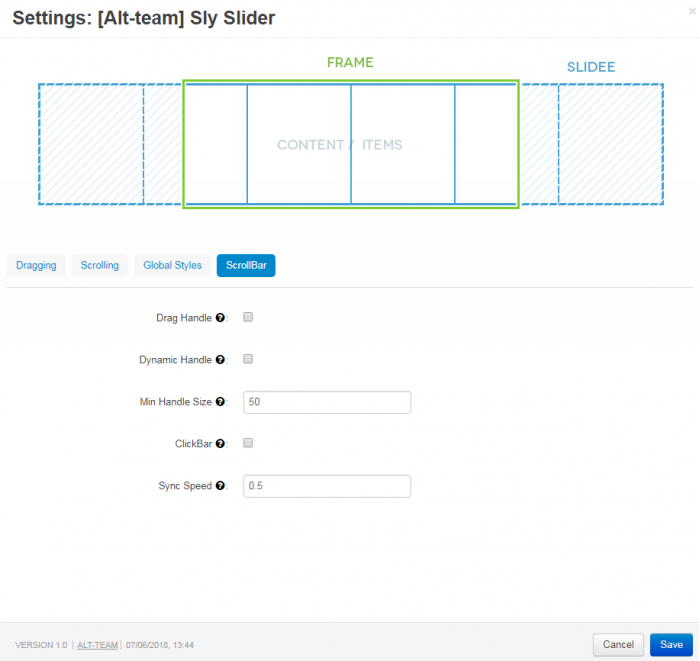This screenshot has height=661, width=700.
Task: Show help tooltip for ClickBar
Action: [220, 444]
